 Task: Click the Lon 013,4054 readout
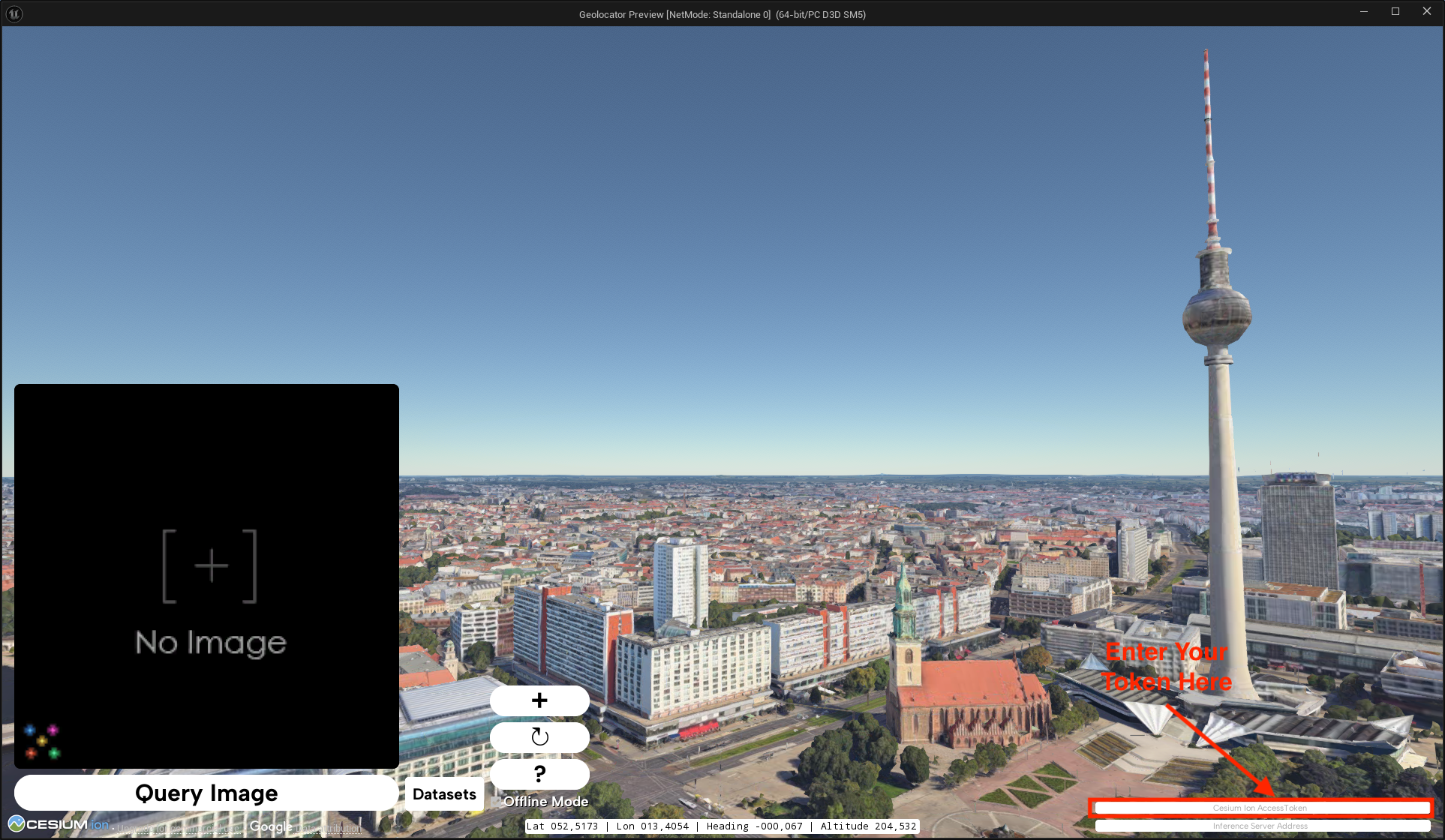pyautogui.click(x=652, y=826)
